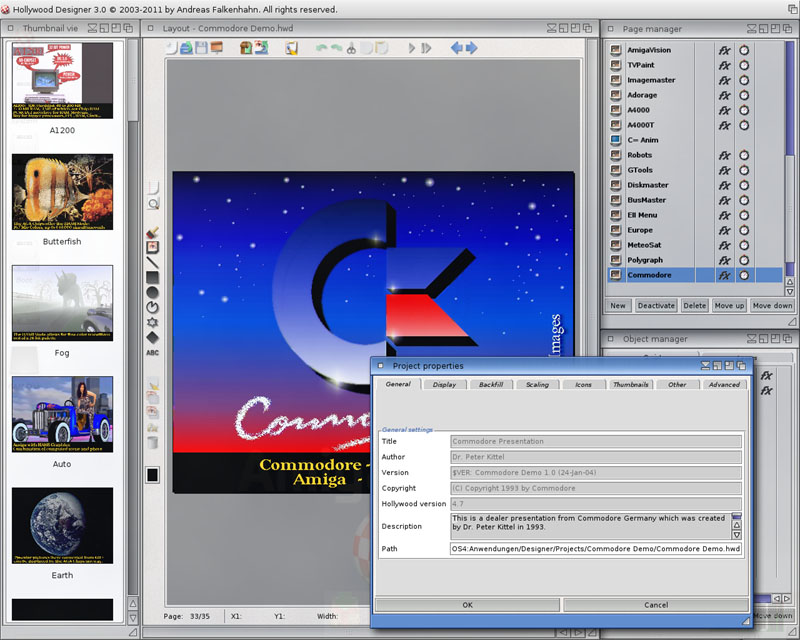Screen dimensions: 800x640
Task: Select the insert picture tool
Action: 153,248
